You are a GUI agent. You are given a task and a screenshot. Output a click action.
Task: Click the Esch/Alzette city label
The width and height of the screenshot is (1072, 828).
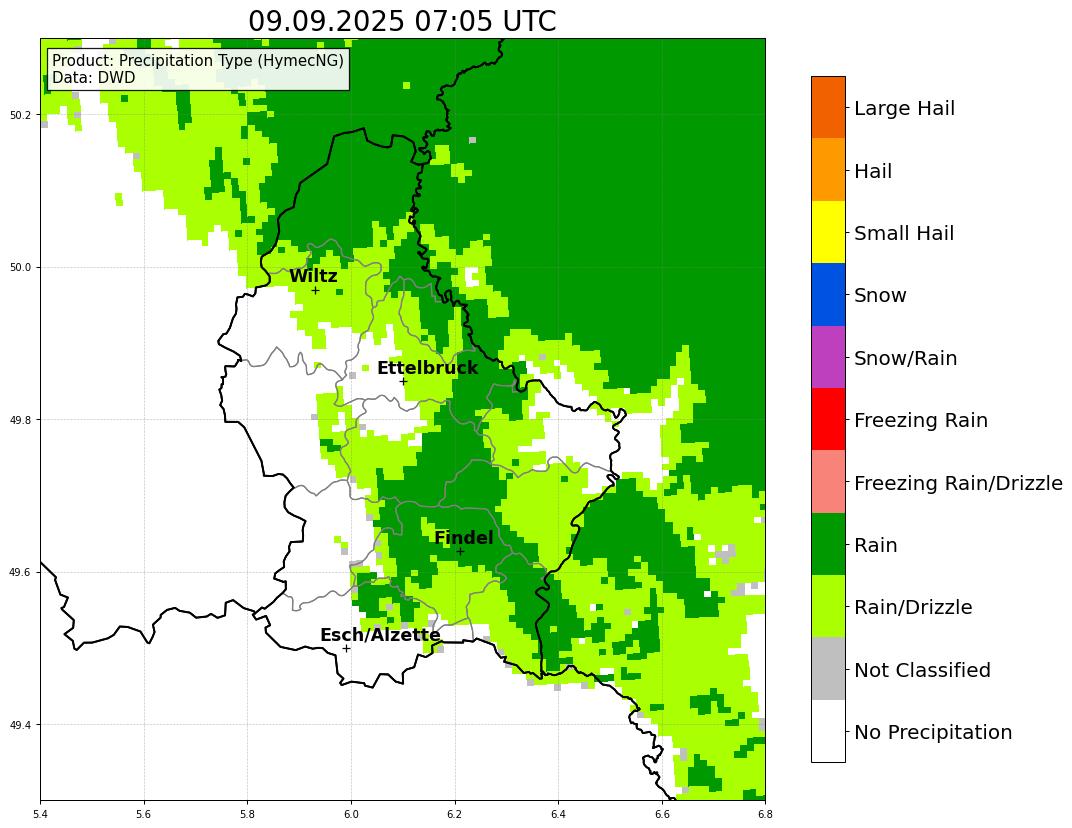[x=380, y=635]
